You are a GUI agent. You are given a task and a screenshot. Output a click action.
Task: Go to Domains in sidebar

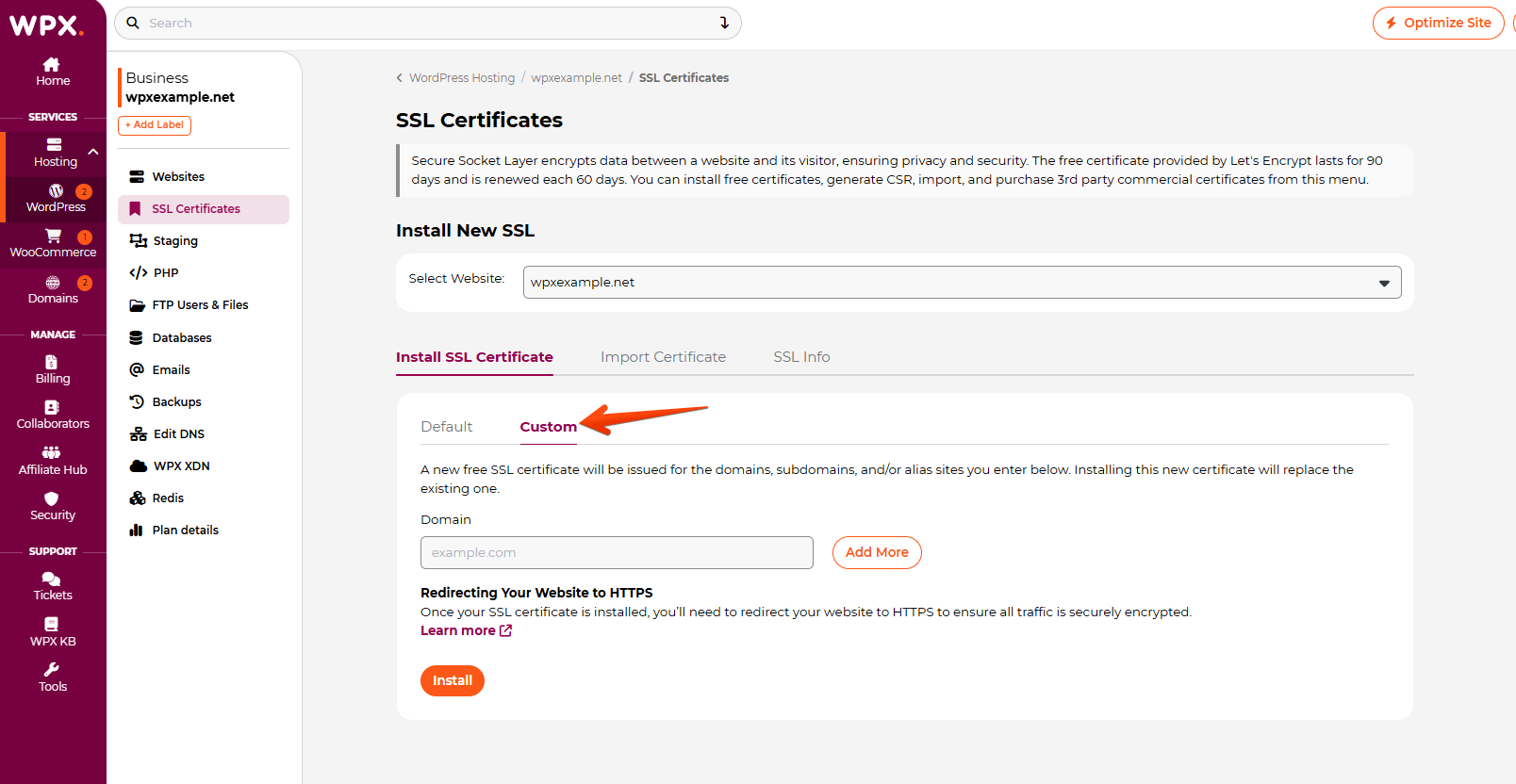(x=53, y=289)
